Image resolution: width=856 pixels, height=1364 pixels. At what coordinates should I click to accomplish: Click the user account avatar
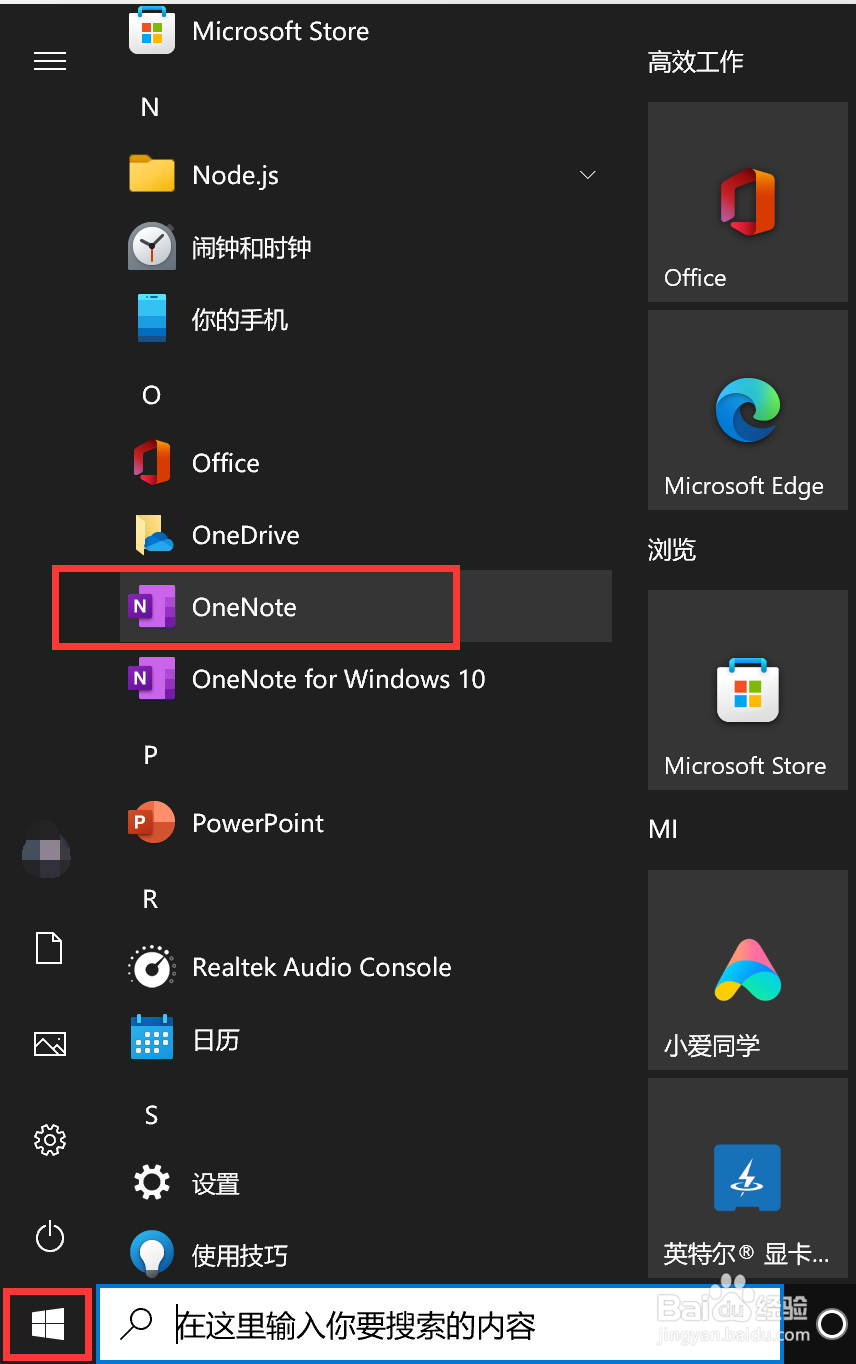coord(48,852)
